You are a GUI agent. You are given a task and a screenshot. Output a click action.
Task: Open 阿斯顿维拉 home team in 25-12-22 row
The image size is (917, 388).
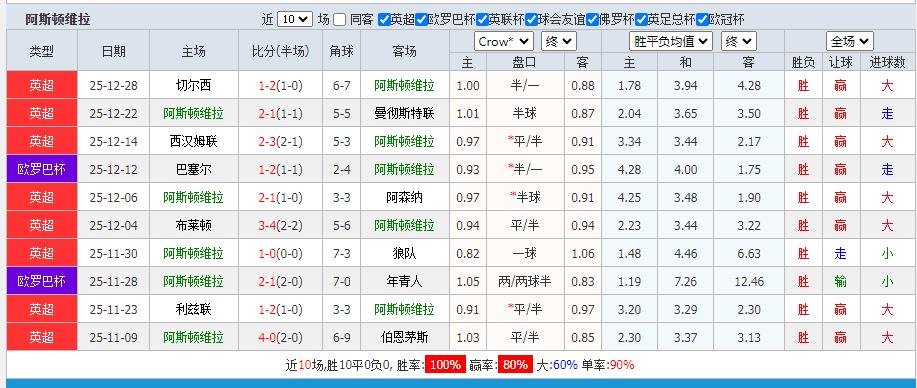click(194, 114)
